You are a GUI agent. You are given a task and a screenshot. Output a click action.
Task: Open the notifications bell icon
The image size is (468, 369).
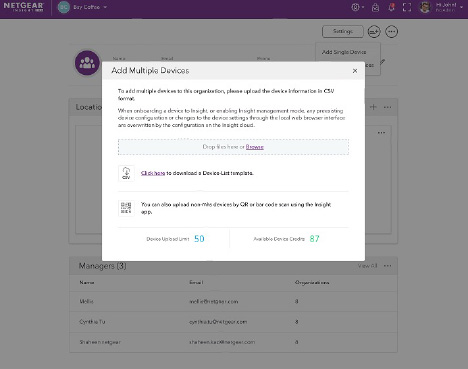pos(391,7)
